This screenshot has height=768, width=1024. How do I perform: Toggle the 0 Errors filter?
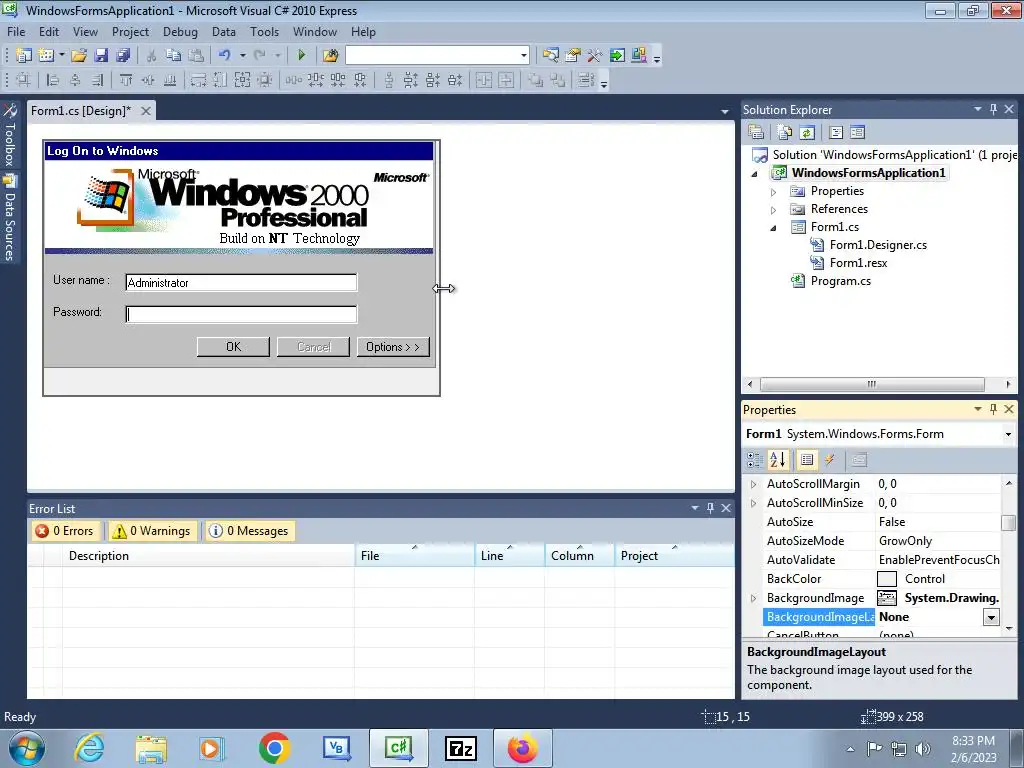pyautogui.click(x=65, y=531)
